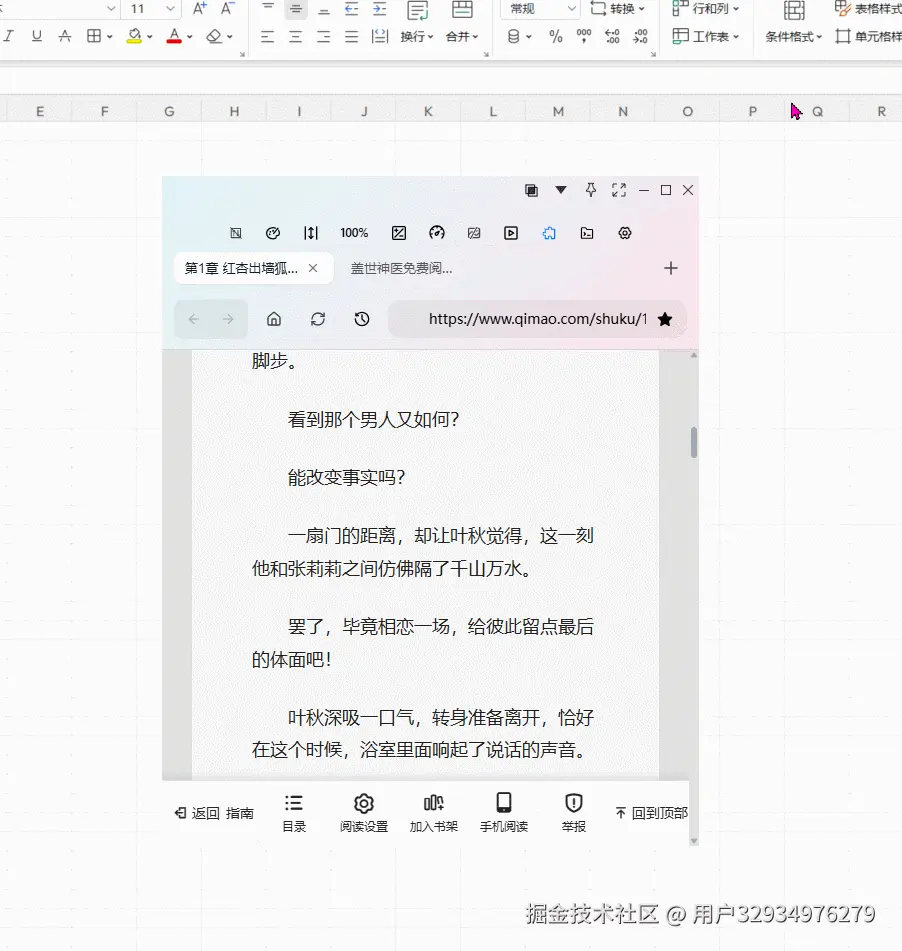Open browsing history clock icon
Image resolution: width=902 pixels, height=951 pixels.
click(x=362, y=319)
